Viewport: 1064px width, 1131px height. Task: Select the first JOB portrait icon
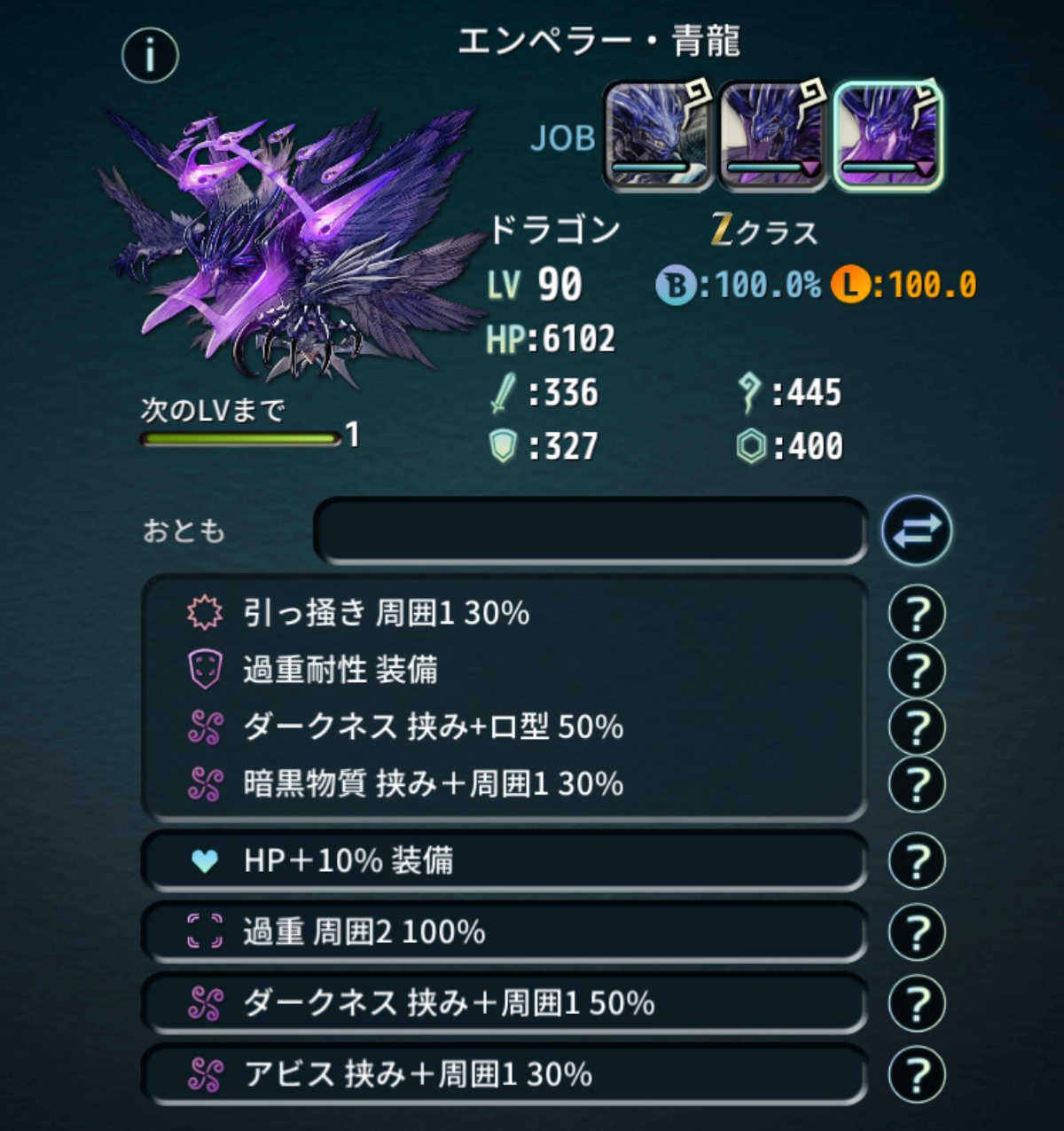[x=658, y=136]
